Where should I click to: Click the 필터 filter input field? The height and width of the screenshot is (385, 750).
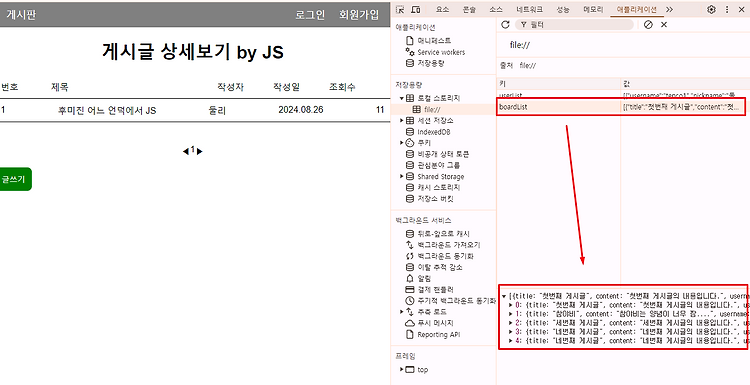(574, 25)
